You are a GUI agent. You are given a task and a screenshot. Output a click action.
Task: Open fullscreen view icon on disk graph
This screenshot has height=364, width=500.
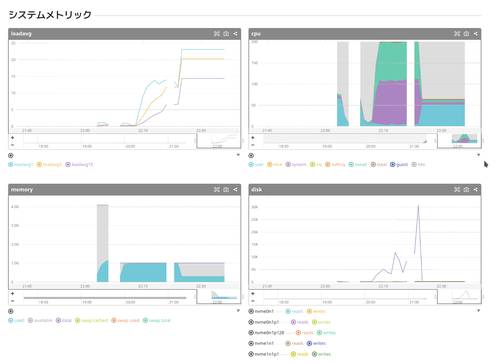click(x=457, y=190)
